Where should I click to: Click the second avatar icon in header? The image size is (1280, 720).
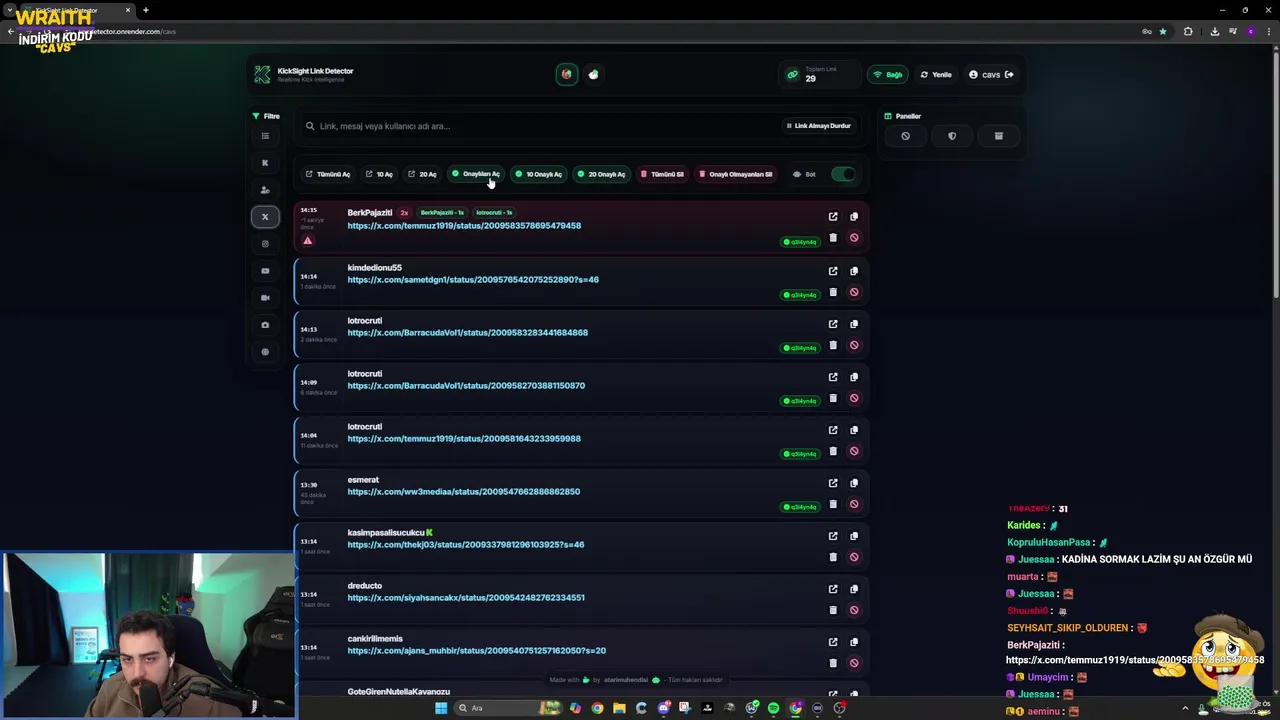click(594, 74)
